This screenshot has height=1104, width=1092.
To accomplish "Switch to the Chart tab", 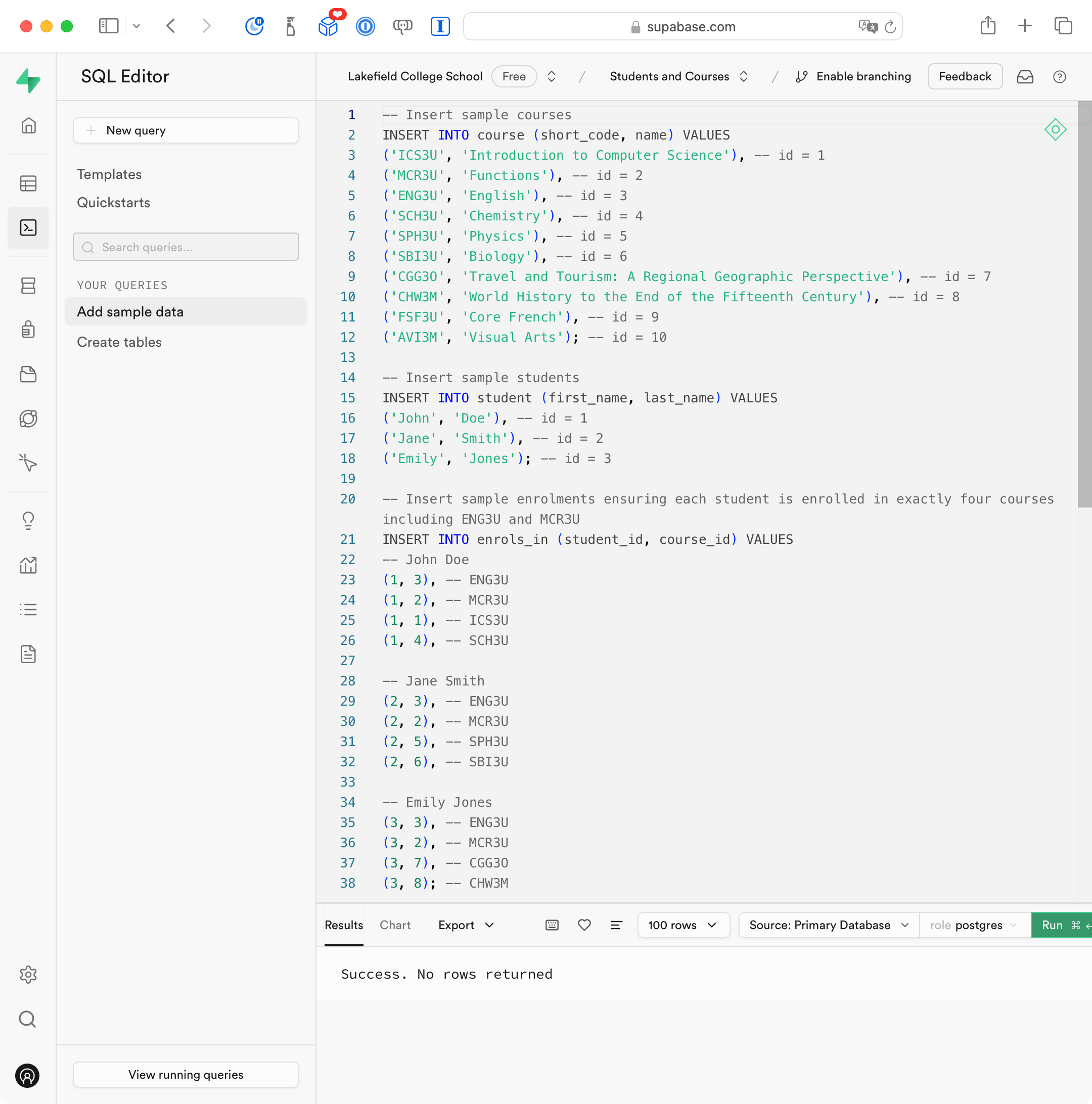I will point(395,925).
